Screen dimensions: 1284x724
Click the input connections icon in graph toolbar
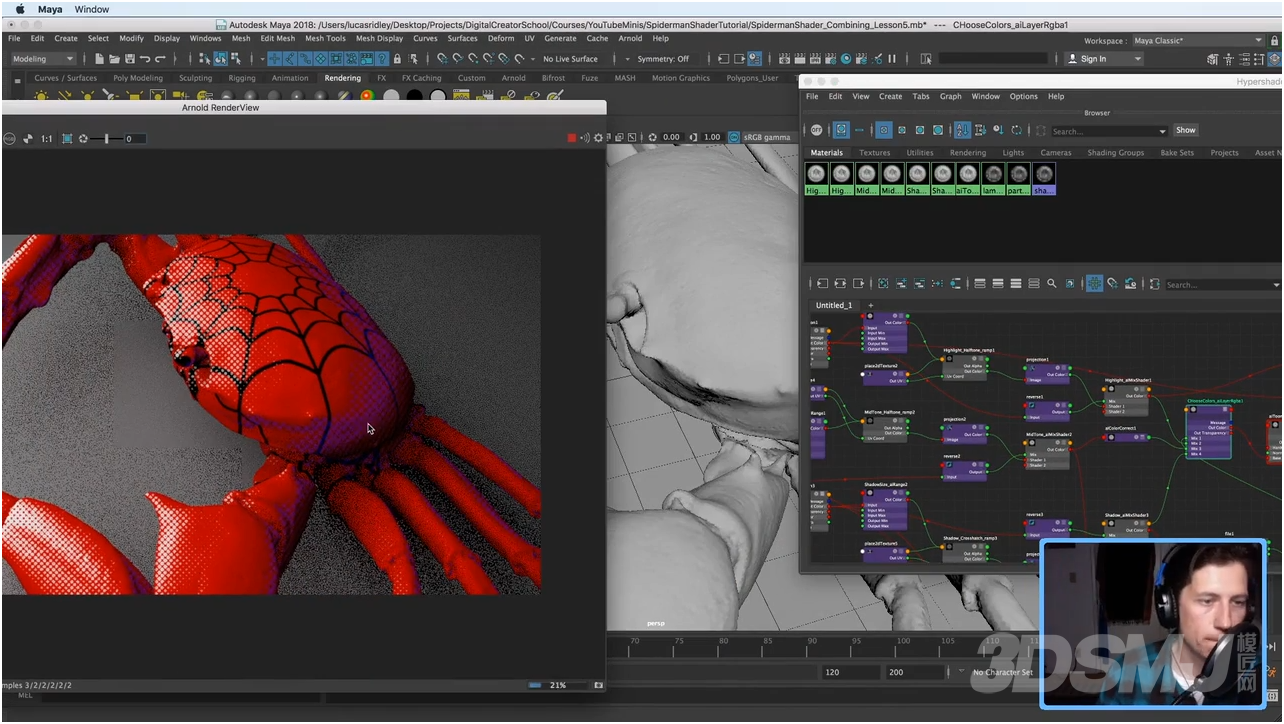tap(823, 284)
